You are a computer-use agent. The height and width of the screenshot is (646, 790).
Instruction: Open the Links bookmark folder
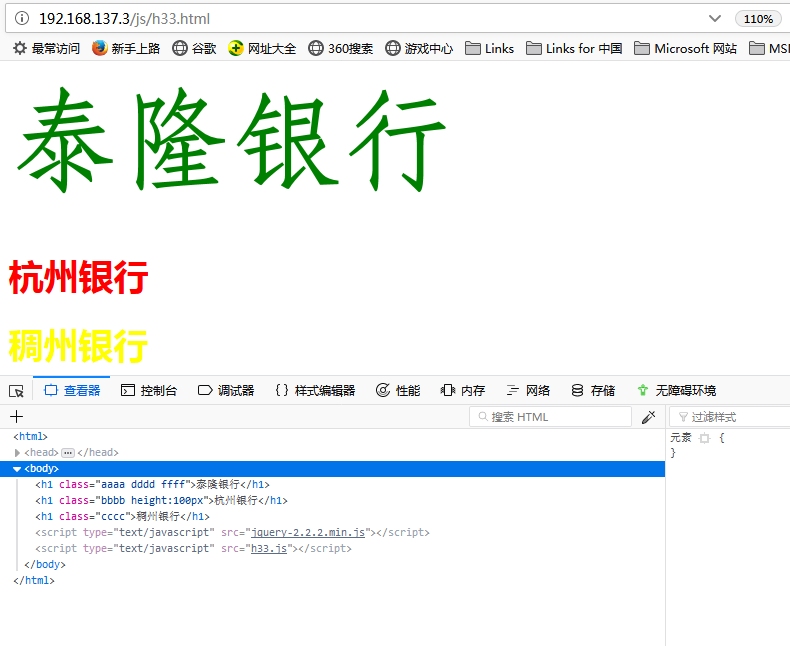point(489,48)
